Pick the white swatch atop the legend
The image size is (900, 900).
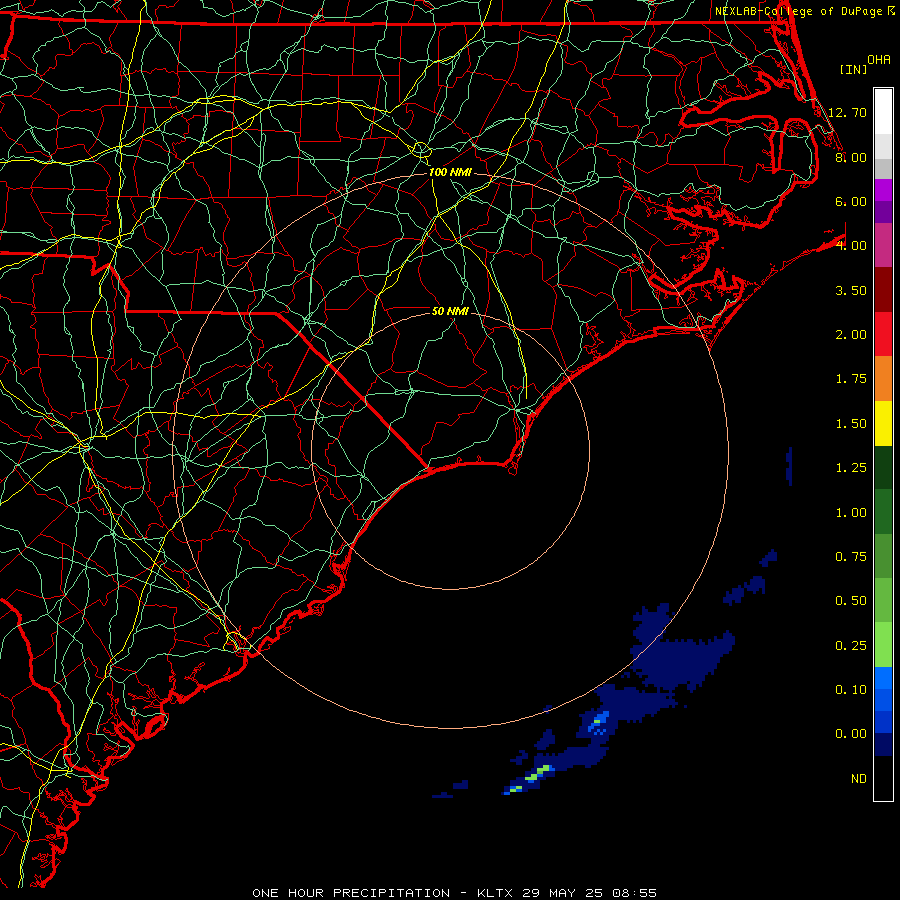point(883,111)
